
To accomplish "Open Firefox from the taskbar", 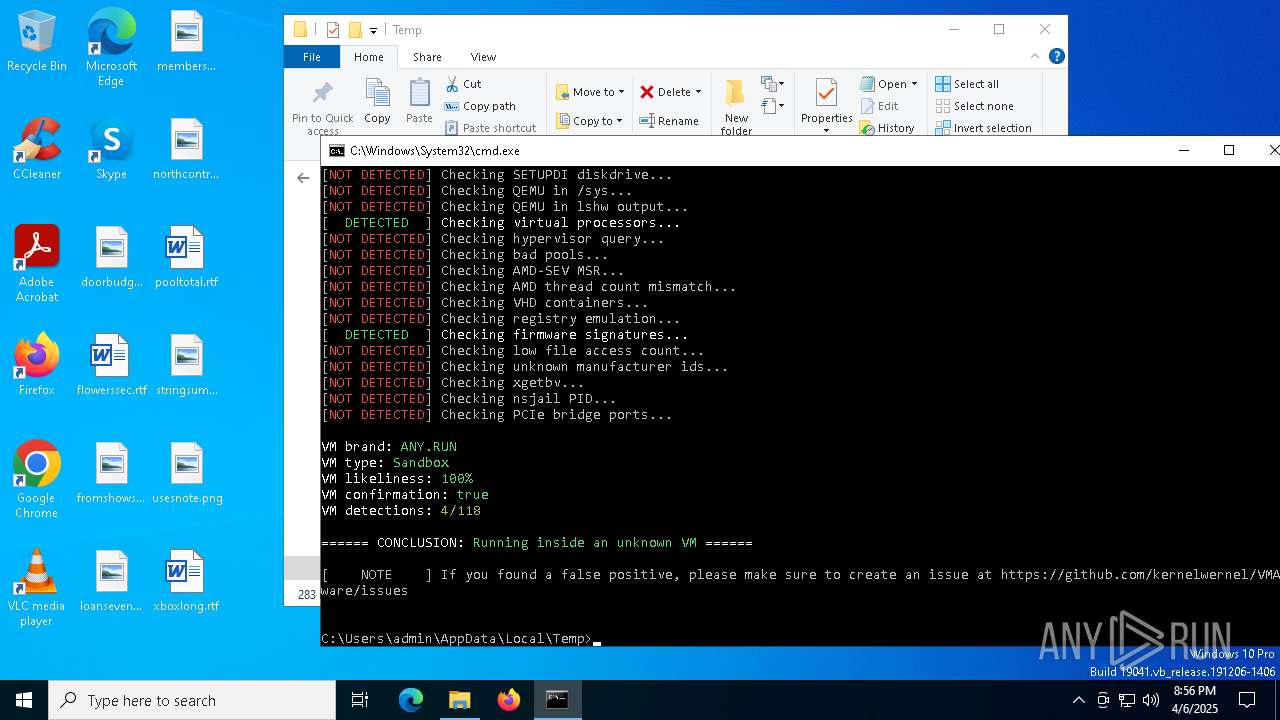I will pos(508,700).
